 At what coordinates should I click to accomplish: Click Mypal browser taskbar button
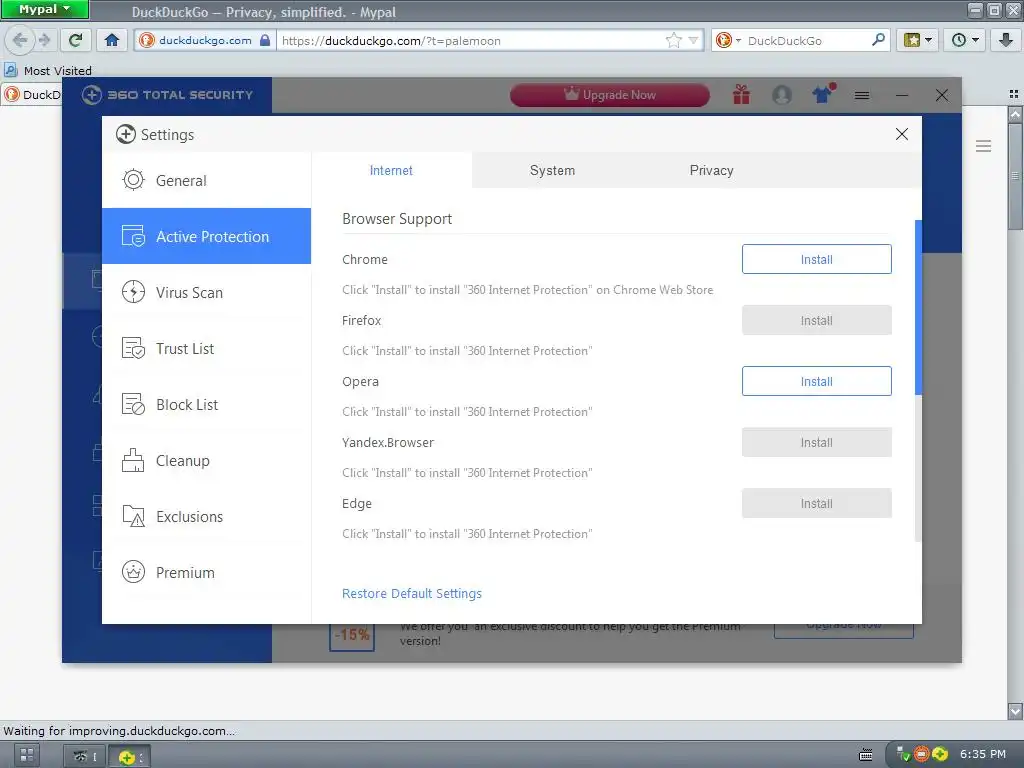coord(85,756)
